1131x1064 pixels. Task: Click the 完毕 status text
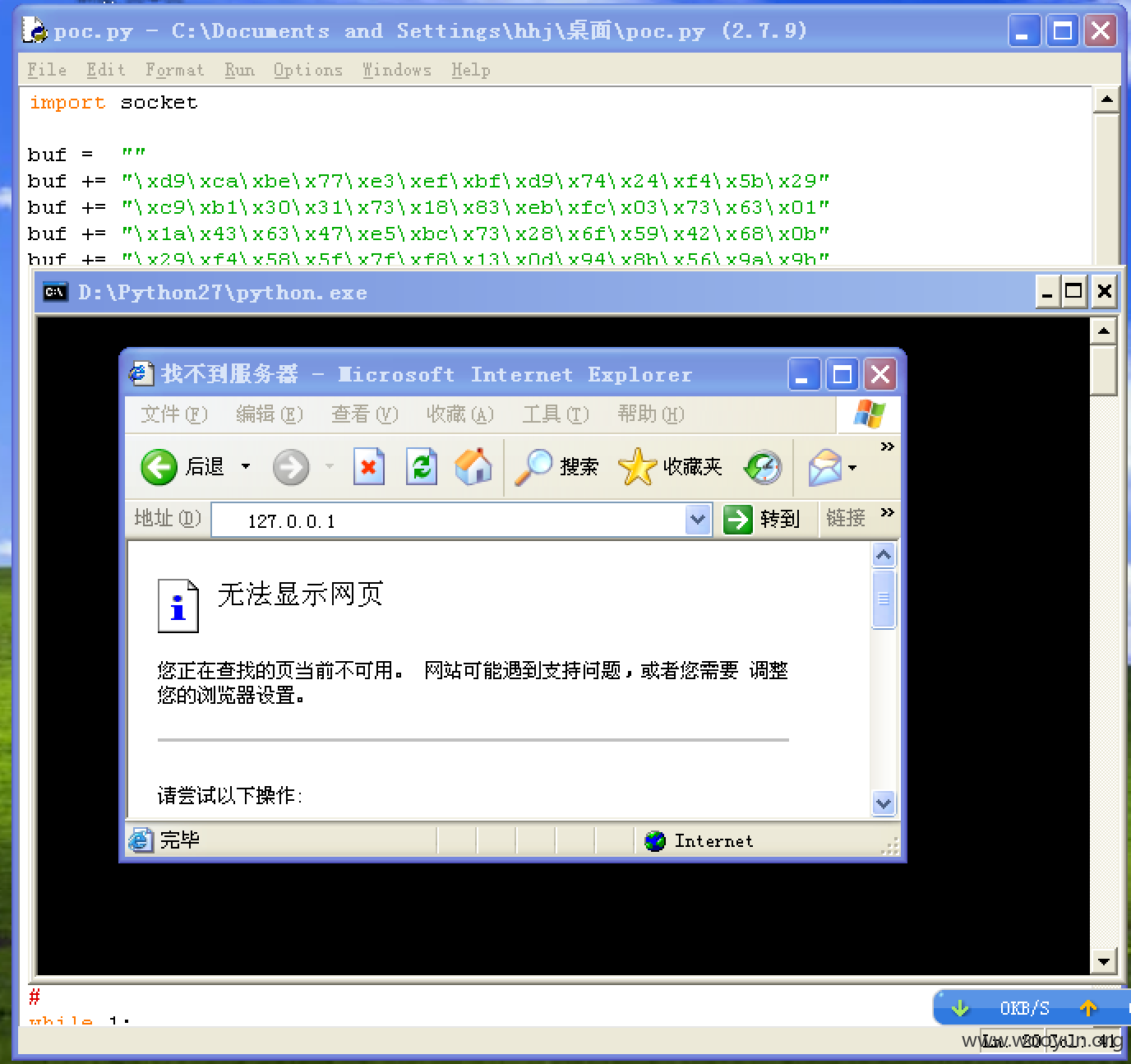coord(179,840)
